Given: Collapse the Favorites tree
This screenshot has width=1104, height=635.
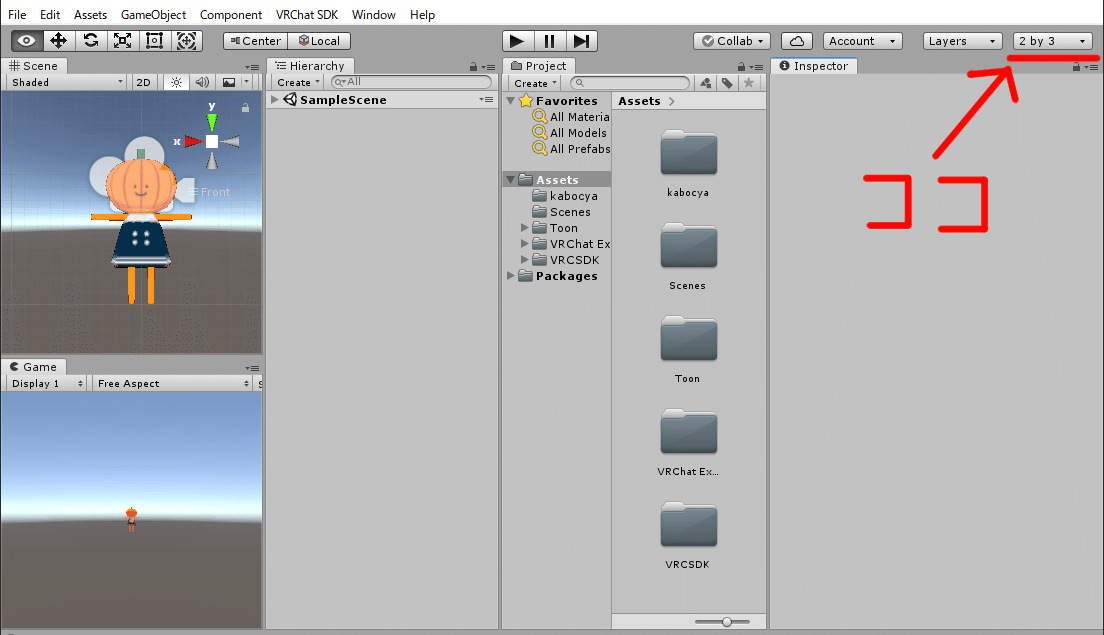Looking at the screenshot, I should pos(510,101).
